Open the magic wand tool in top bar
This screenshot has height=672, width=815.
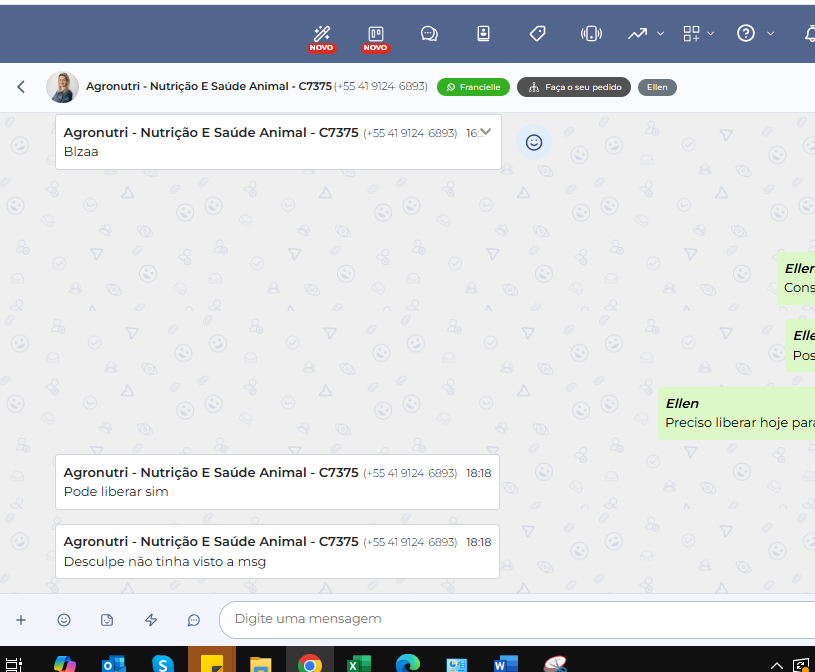click(x=321, y=33)
